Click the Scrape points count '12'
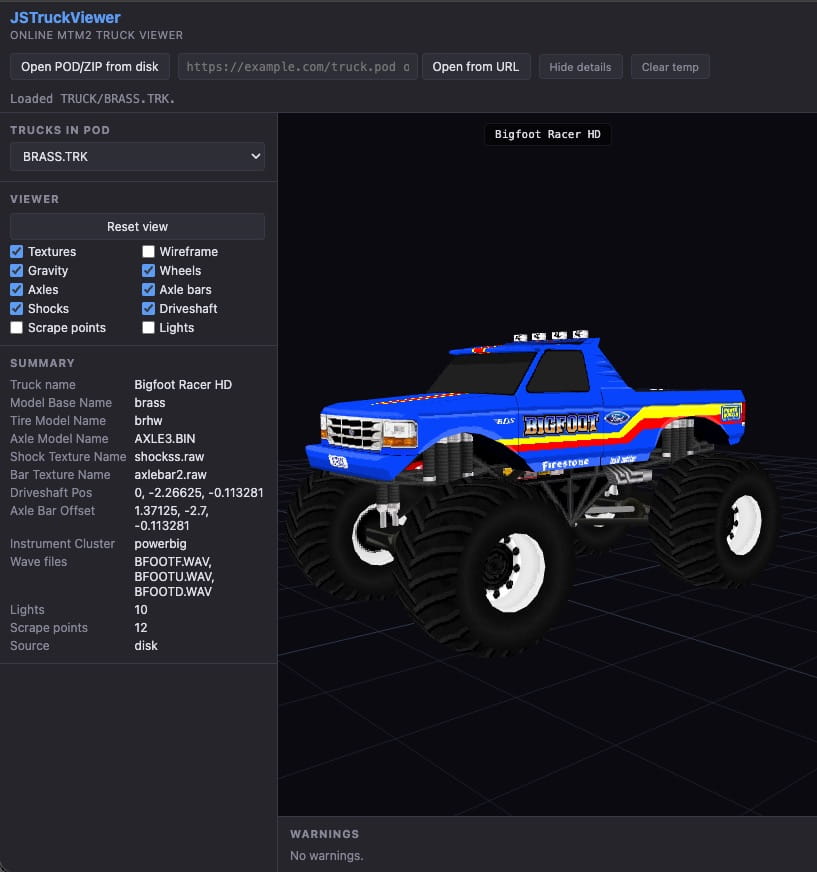This screenshot has width=817, height=872. click(x=141, y=627)
